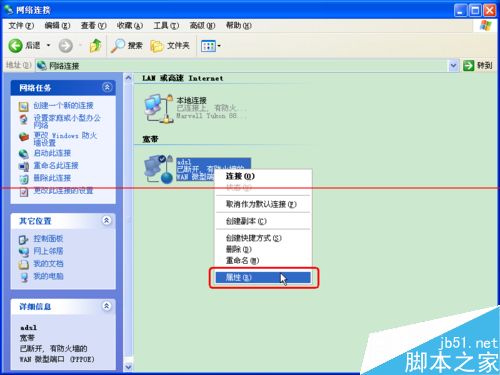This screenshot has width=500, height=375.
Task: Click the 启动此连接 task icon
Action: [x=24, y=154]
